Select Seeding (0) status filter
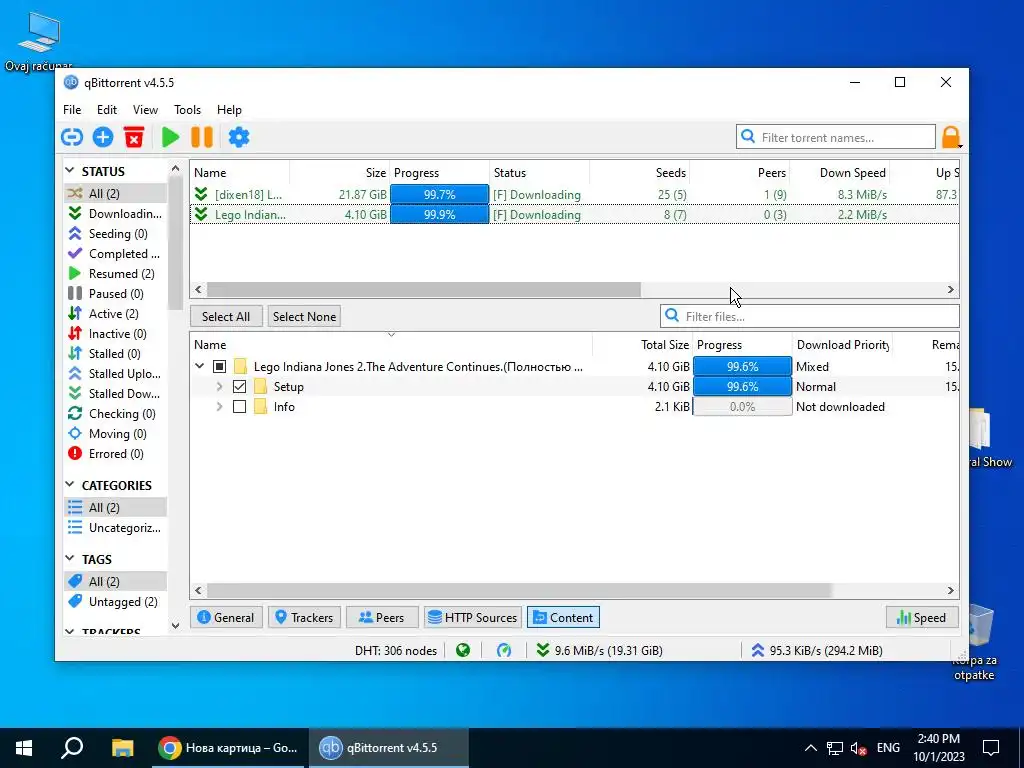1024x768 pixels. point(115,234)
